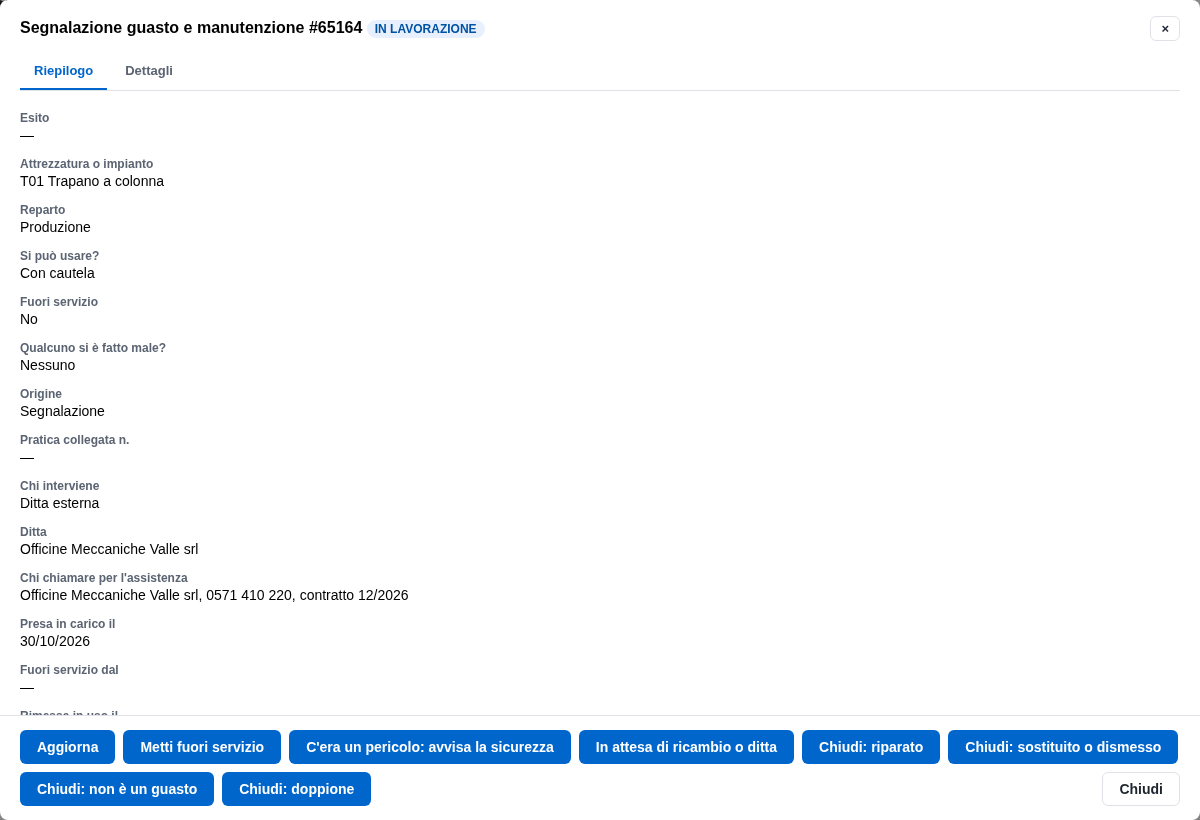The height and width of the screenshot is (820, 1200).
Task: Click the label Qualcuno si è fatto male?
Action: (x=93, y=348)
